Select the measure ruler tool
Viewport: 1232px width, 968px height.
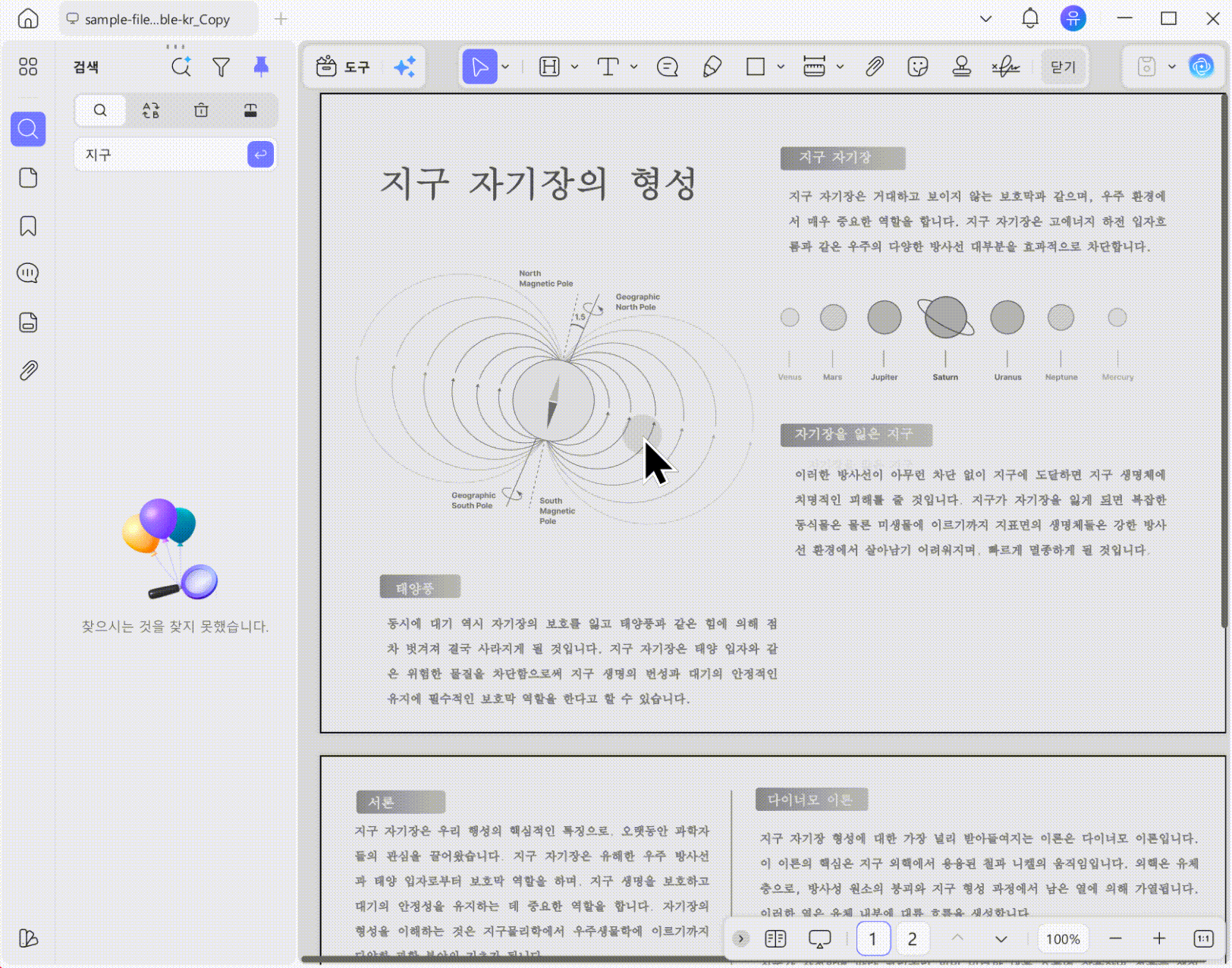(814, 67)
